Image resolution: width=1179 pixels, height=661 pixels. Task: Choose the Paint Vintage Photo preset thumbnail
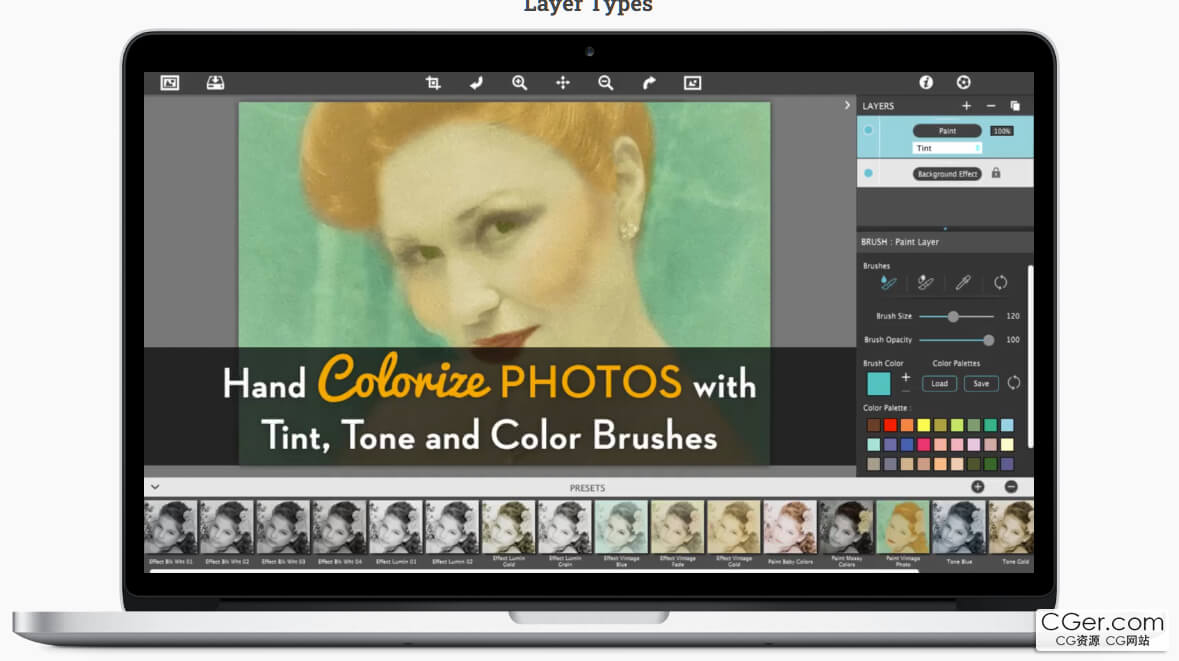[x=902, y=527]
